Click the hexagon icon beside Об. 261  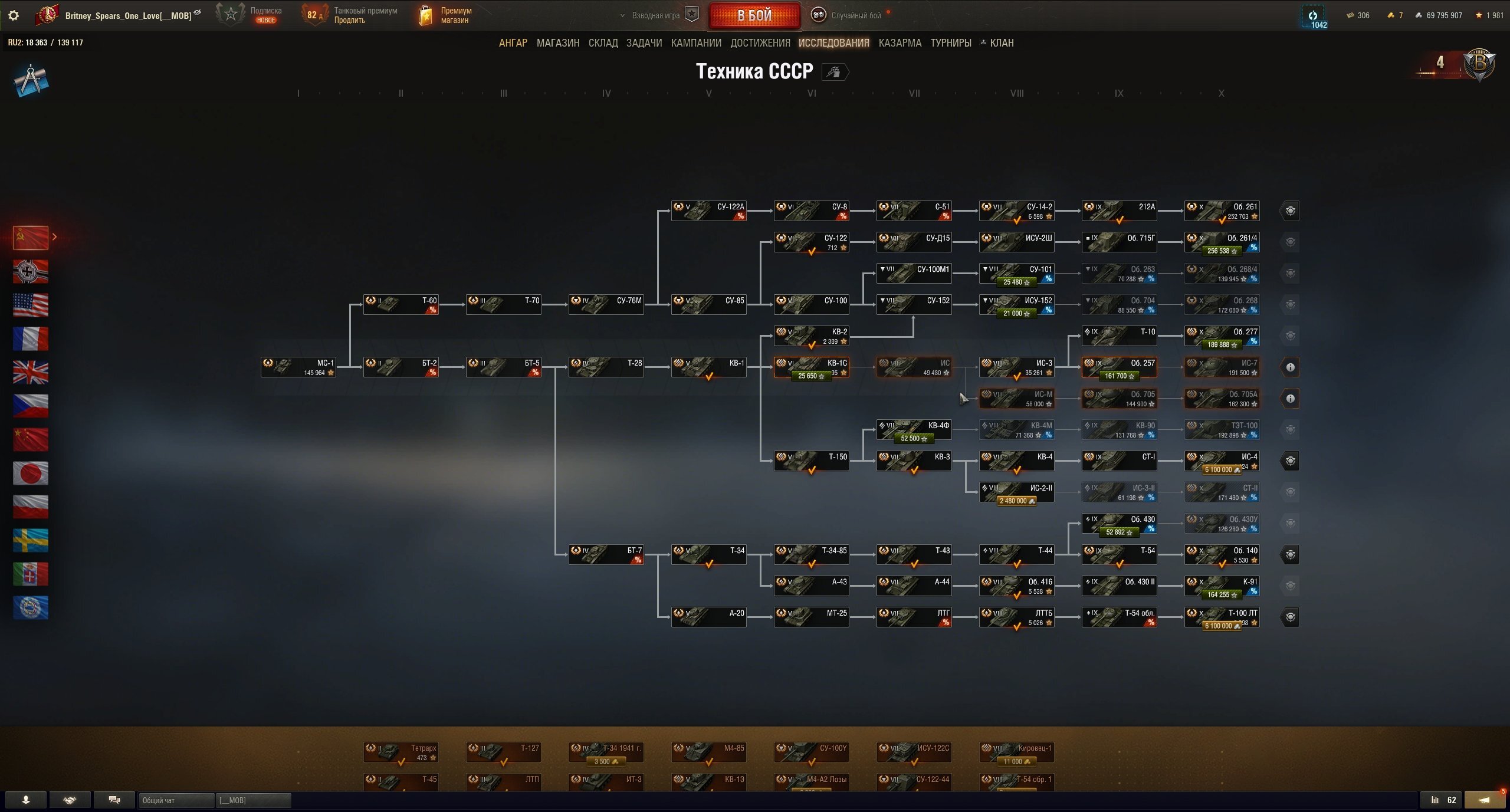(1290, 211)
